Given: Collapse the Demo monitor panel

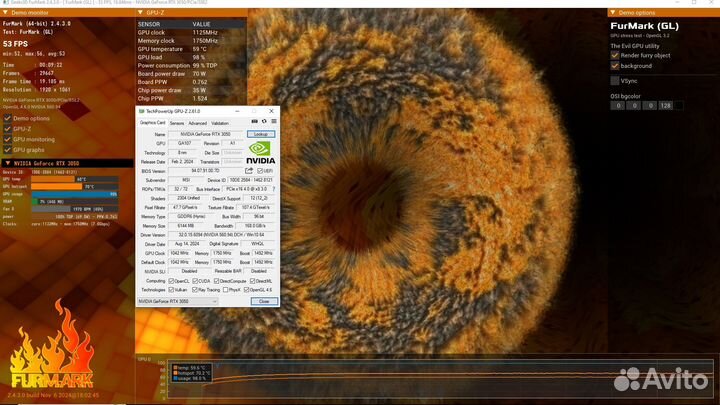Looking at the screenshot, I should tap(6, 13).
